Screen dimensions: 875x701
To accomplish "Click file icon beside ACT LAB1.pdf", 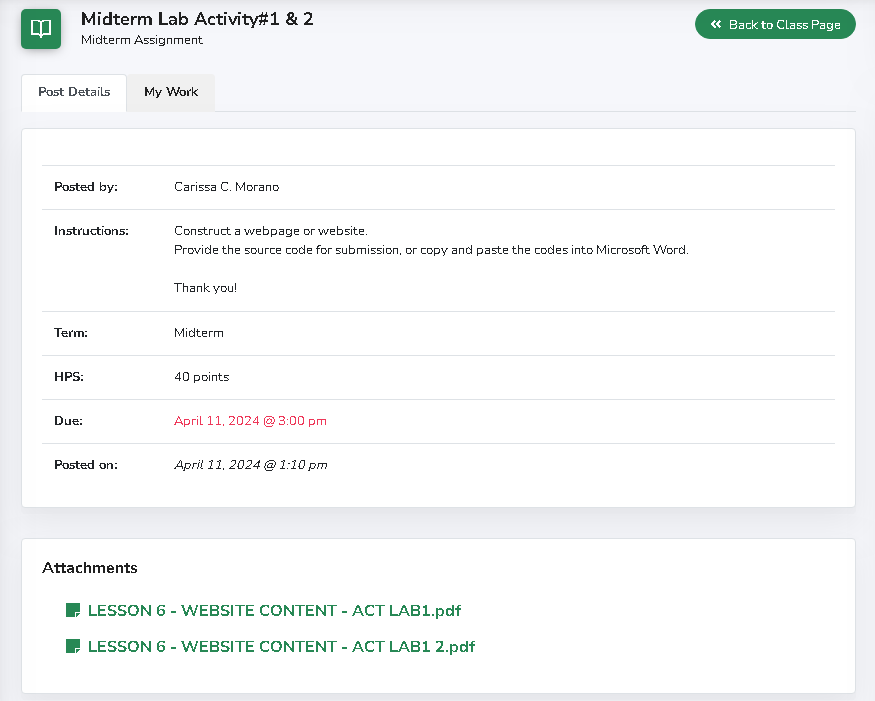I will point(72,610).
